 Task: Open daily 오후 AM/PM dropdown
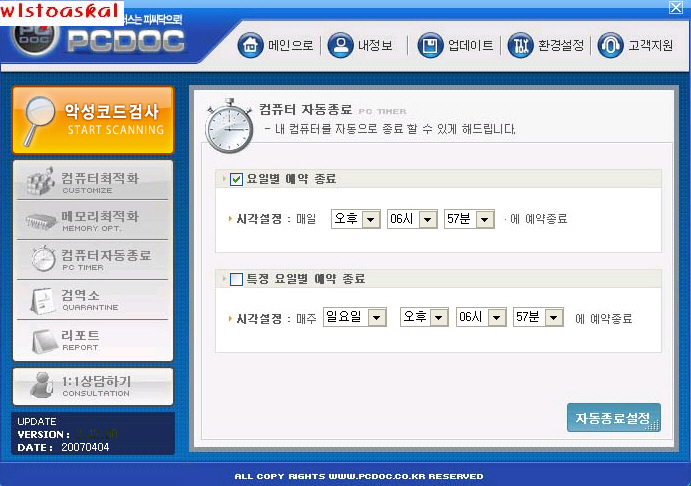coord(356,219)
